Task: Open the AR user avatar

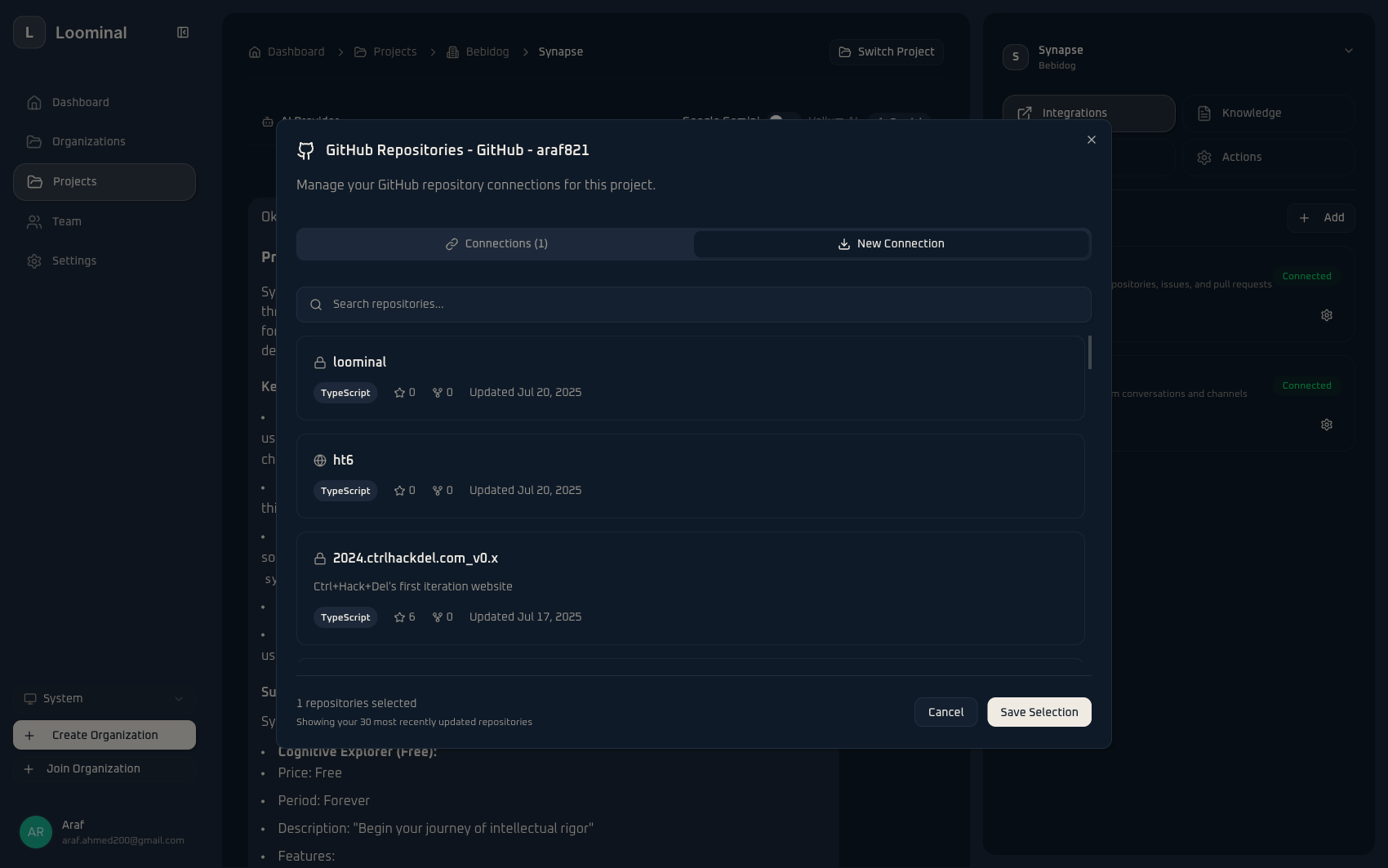Action: point(36,832)
